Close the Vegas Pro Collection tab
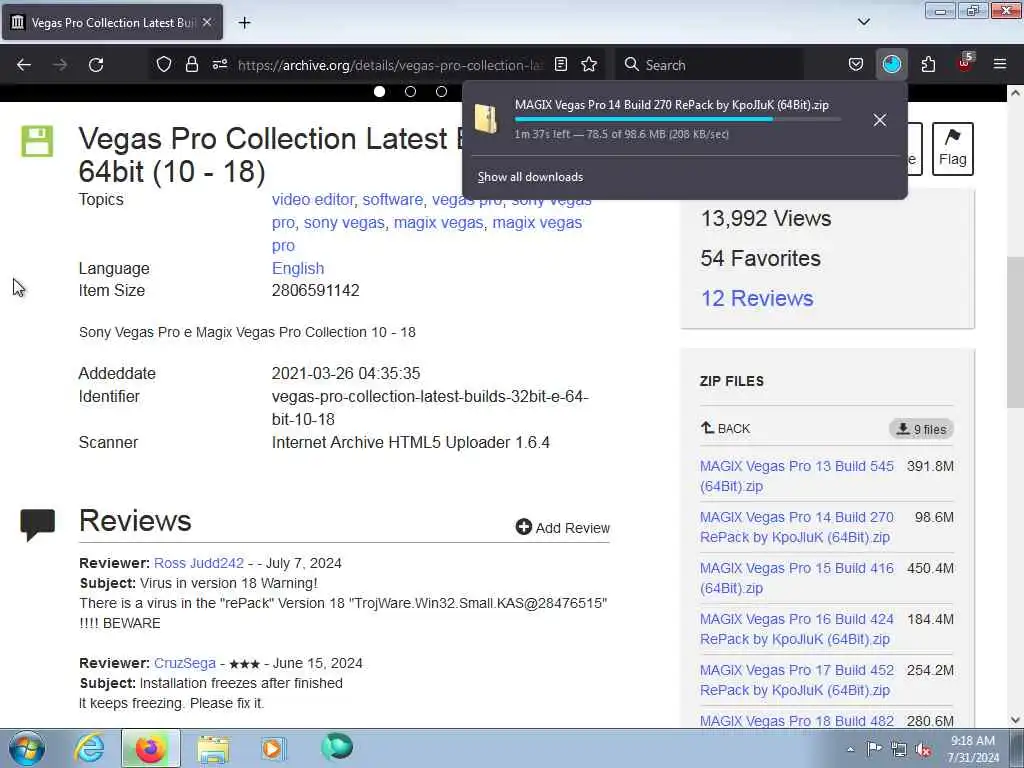Screen dimensions: 1024x768 click(x=207, y=22)
